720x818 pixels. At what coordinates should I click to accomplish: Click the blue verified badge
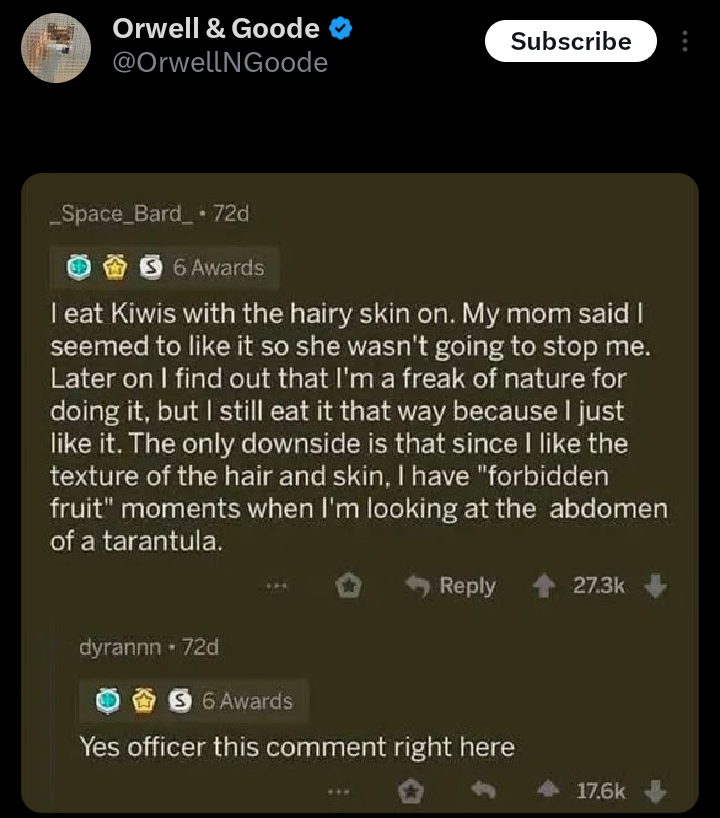click(342, 30)
